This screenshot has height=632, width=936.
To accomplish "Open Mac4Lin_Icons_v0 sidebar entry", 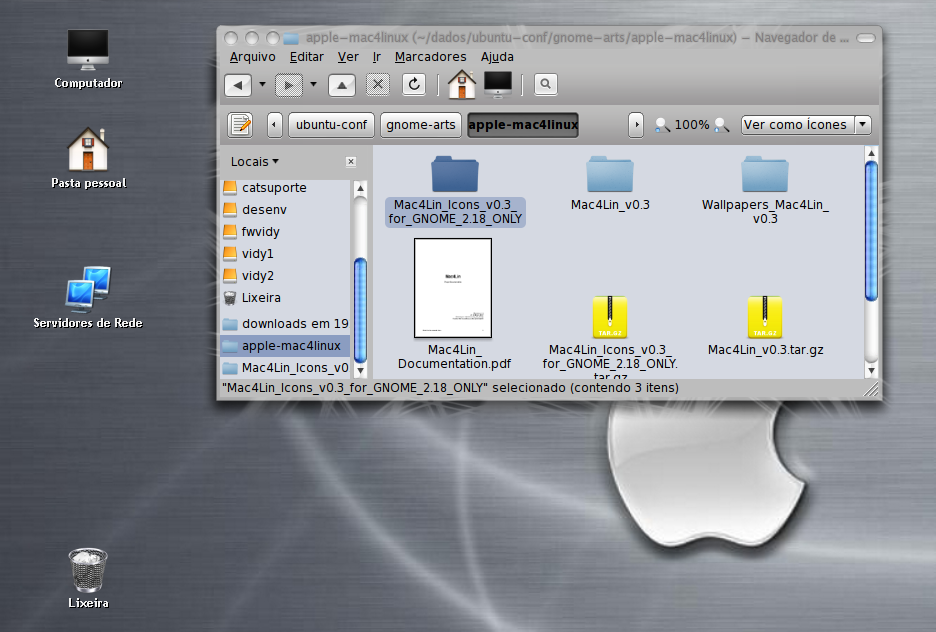I will coord(285,368).
